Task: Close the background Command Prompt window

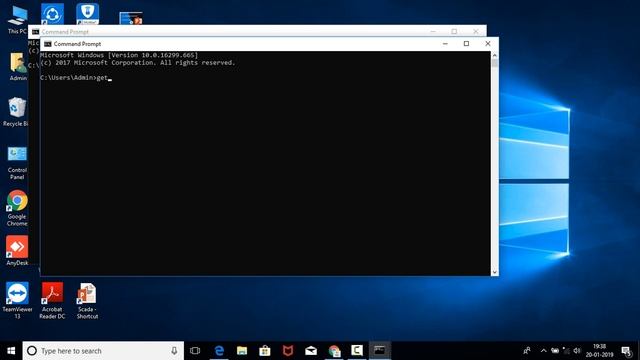Action: (x=476, y=31)
